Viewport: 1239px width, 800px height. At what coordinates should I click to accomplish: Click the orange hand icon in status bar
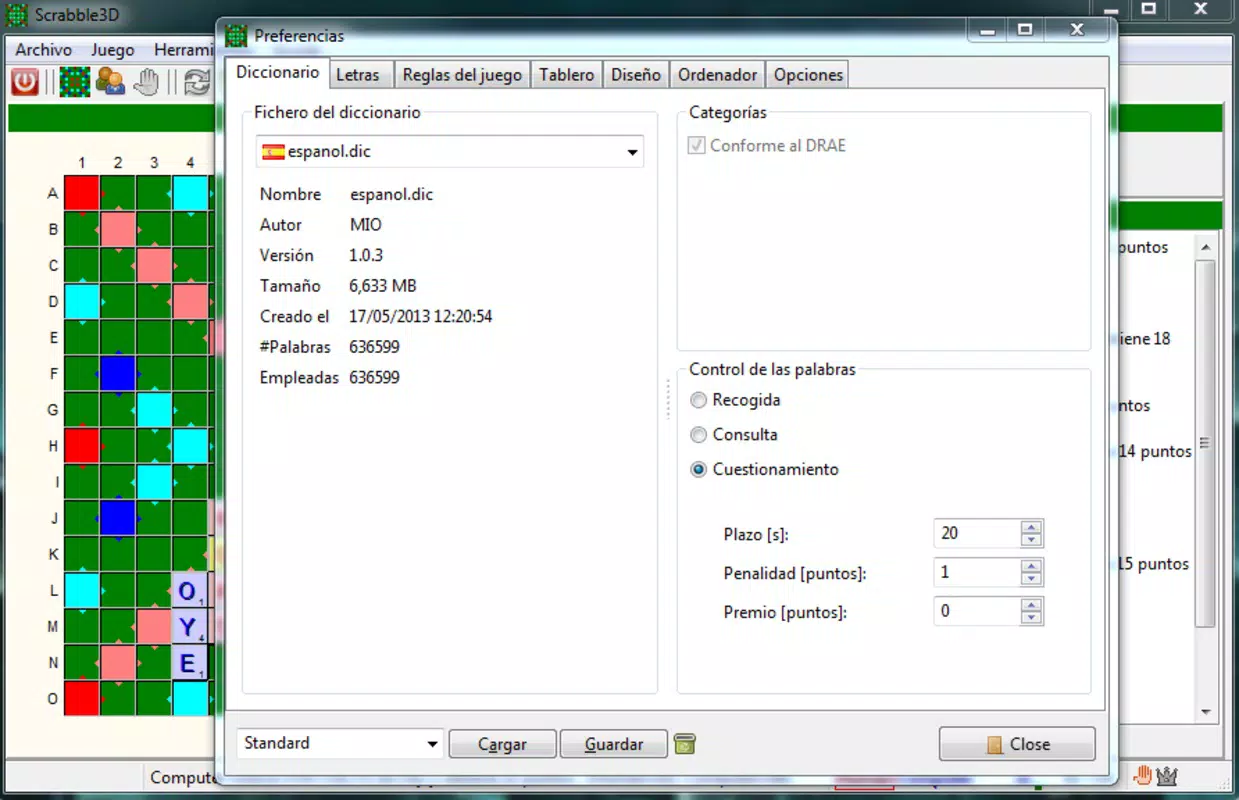pyautogui.click(x=1142, y=775)
